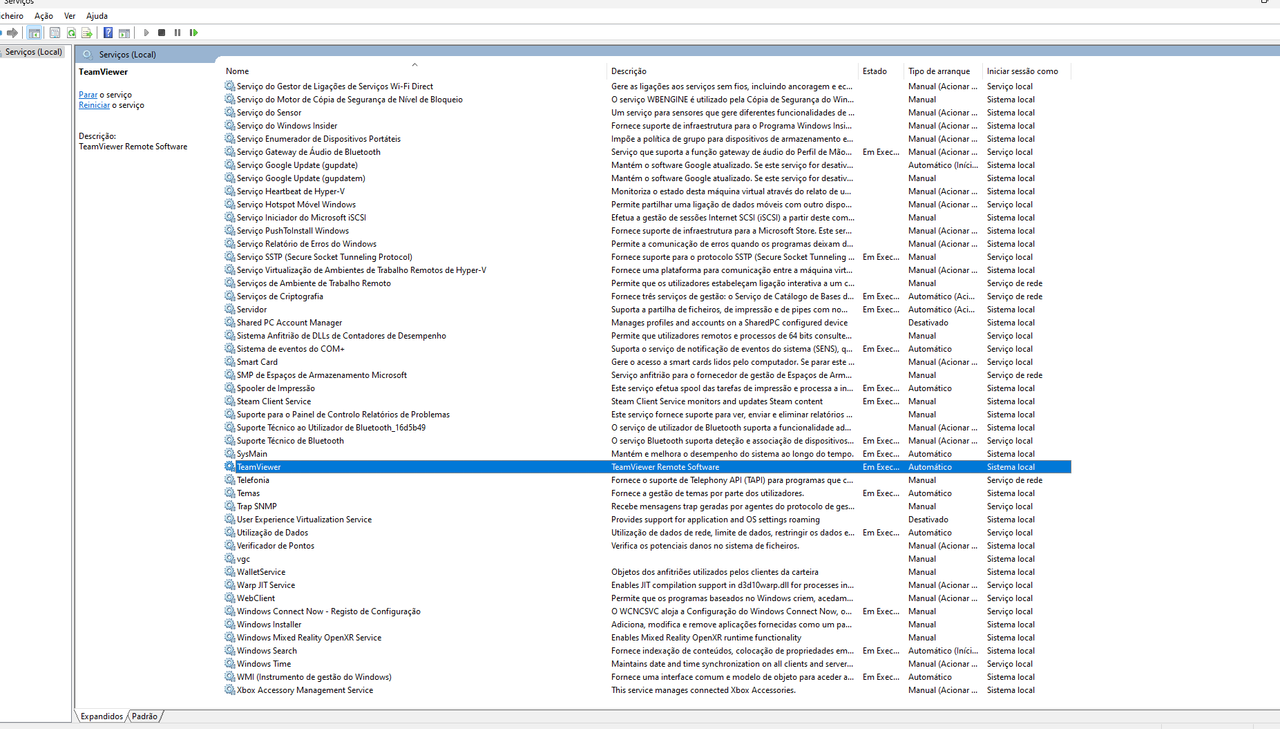
Task: Select Verificador de Pontos service row
Action: [x=647, y=546]
